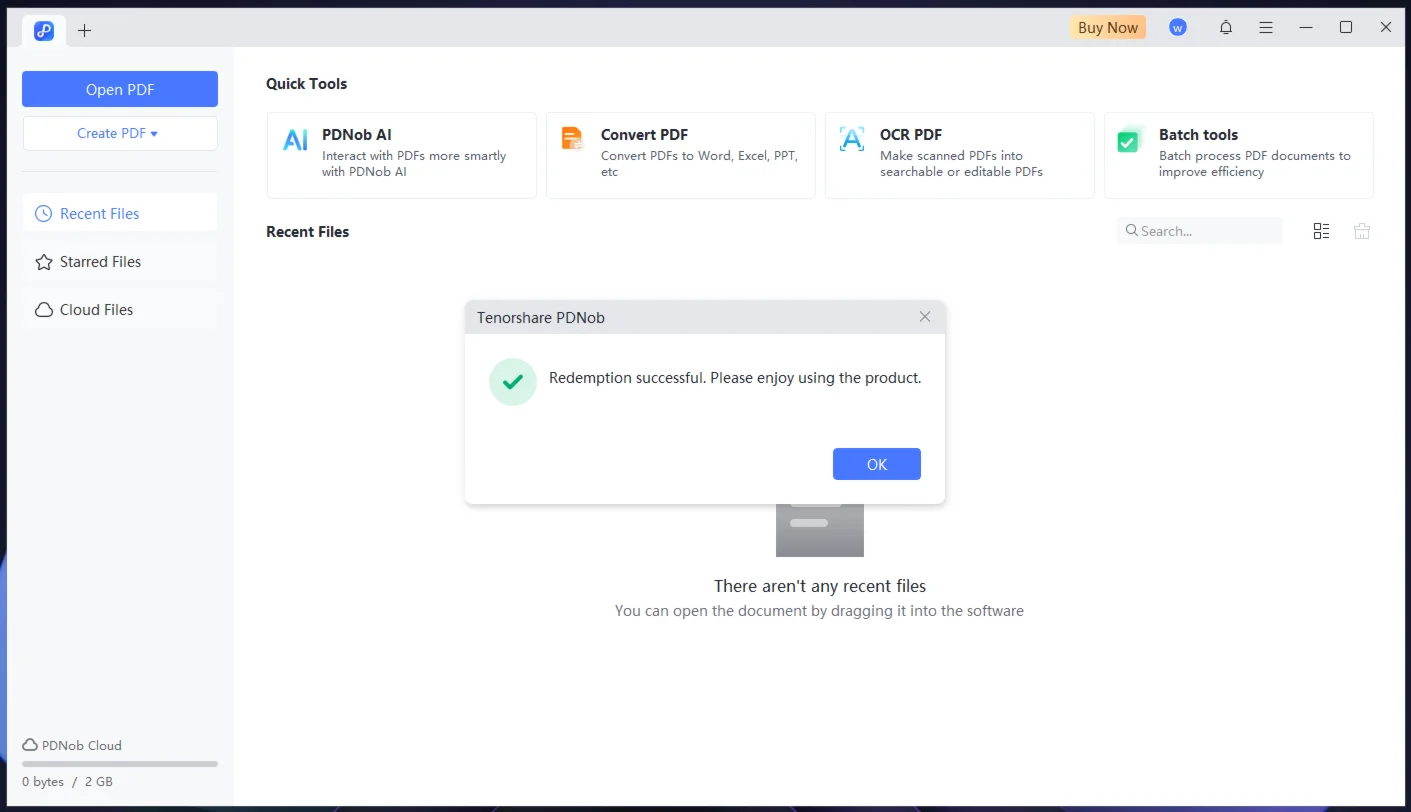Select Recent Files in the sidebar
This screenshot has height=812, width=1411.
(120, 213)
